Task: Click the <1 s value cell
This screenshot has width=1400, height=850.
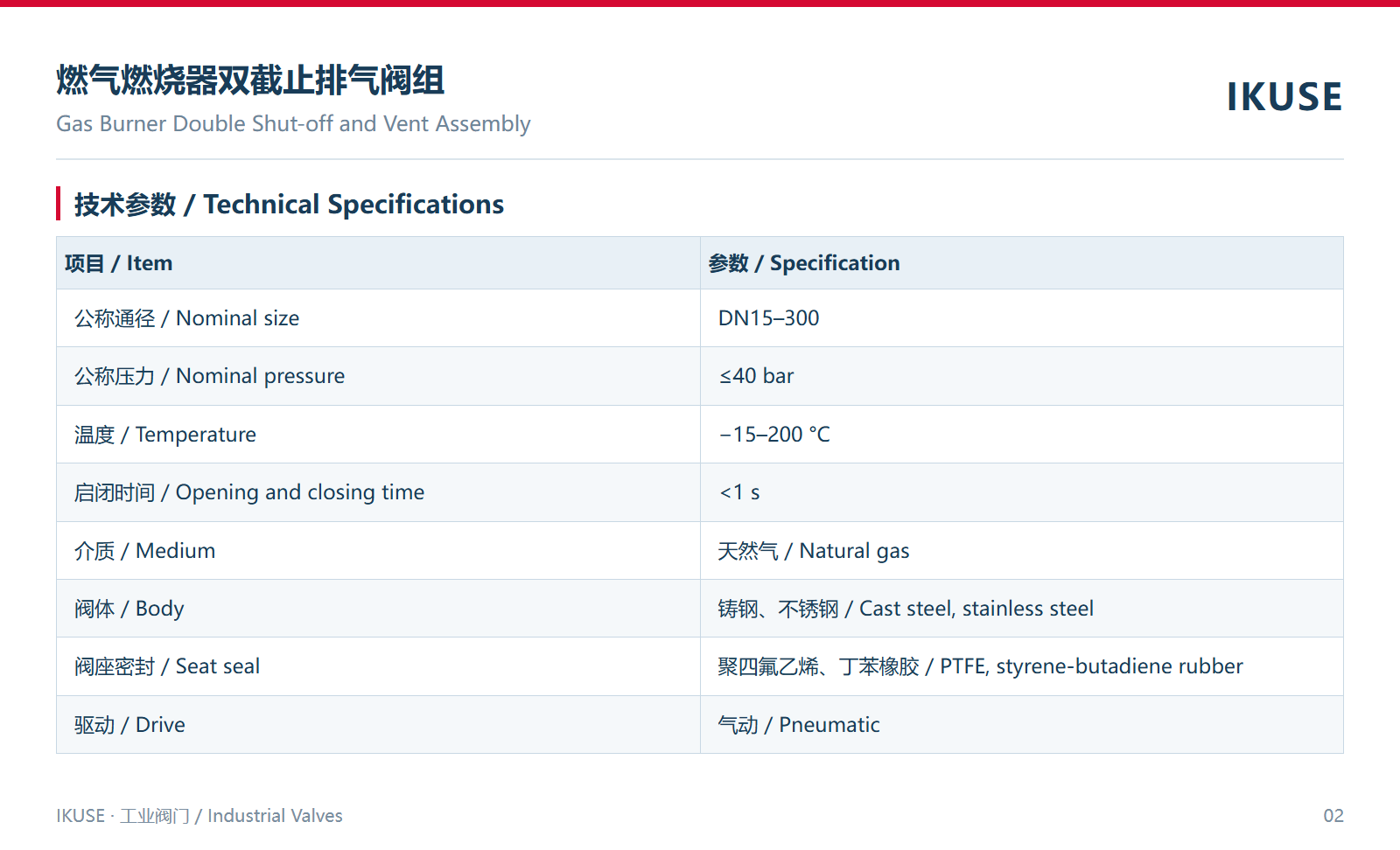Action: tap(1022, 492)
